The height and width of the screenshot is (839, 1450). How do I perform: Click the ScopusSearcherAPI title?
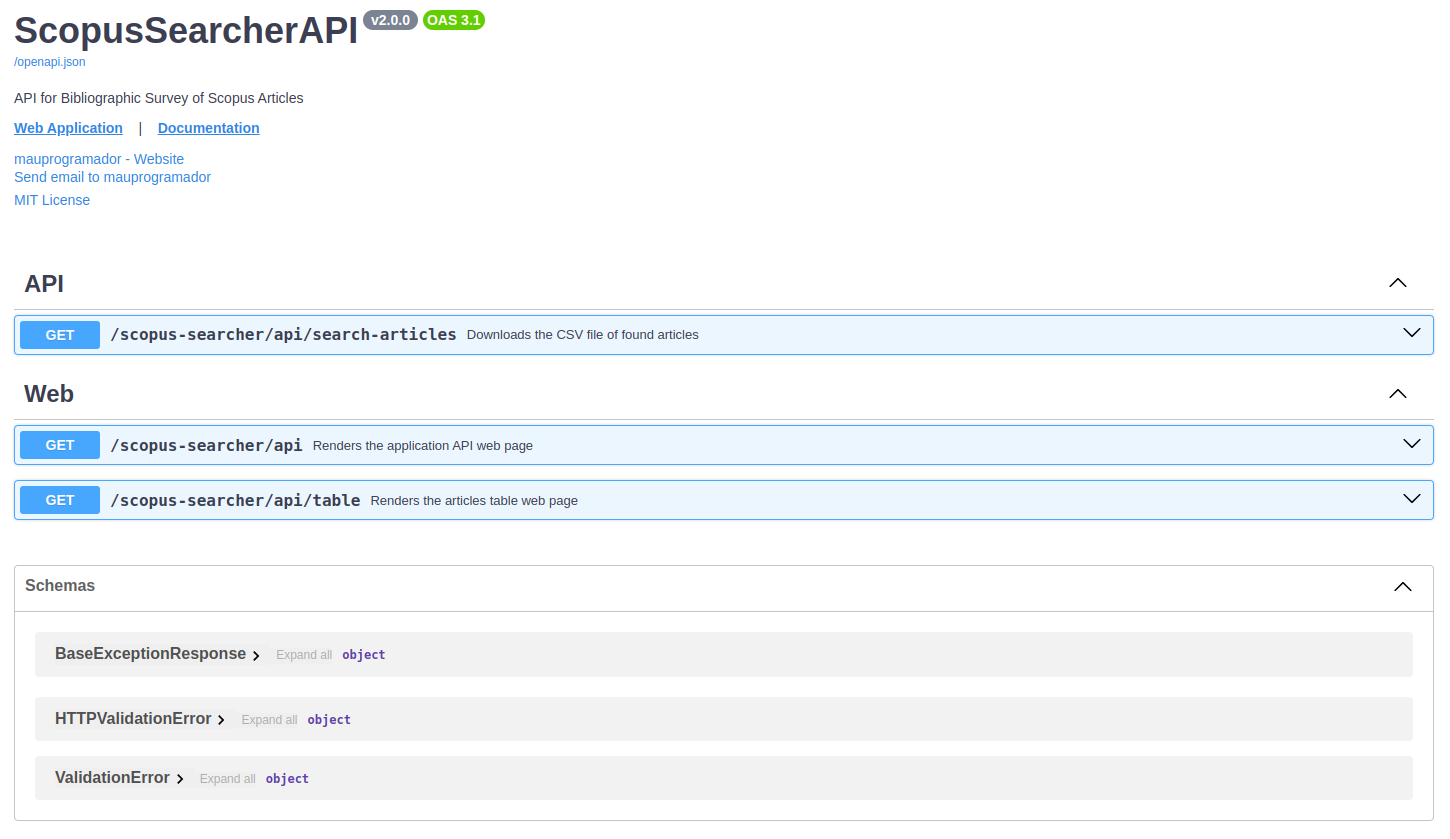tap(186, 31)
